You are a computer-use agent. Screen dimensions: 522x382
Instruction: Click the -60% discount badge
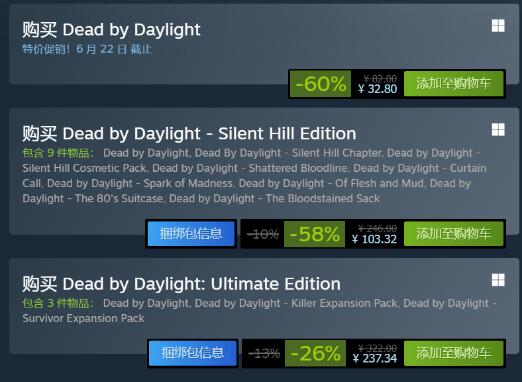click(x=320, y=84)
